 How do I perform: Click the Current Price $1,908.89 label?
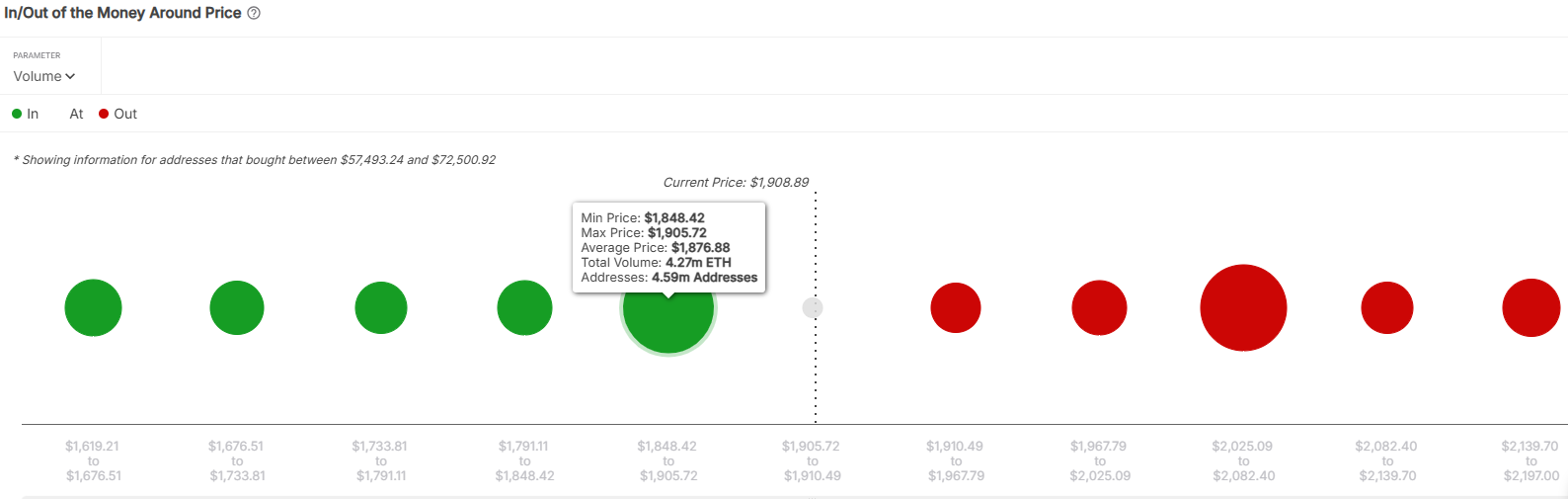(736, 183)
